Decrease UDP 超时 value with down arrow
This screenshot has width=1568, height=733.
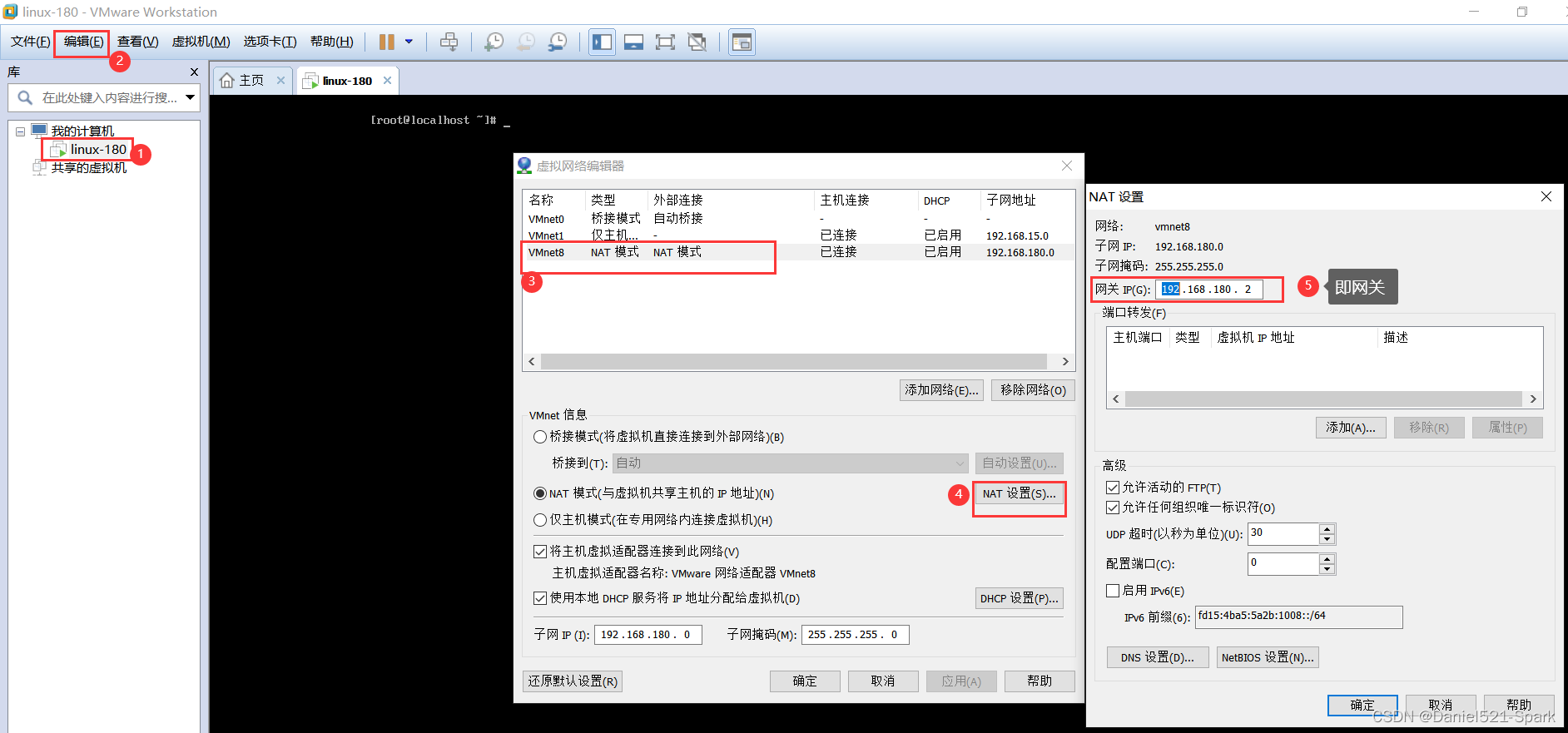coord(1327,539)
